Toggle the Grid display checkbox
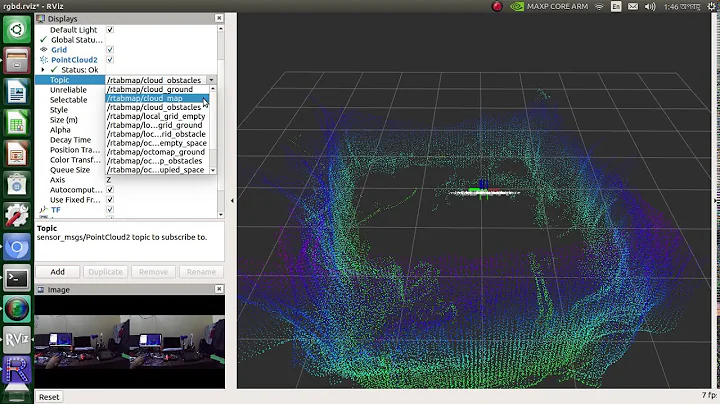Image resolution: width=720 pixels, height=404 pixels. [110, 50]
